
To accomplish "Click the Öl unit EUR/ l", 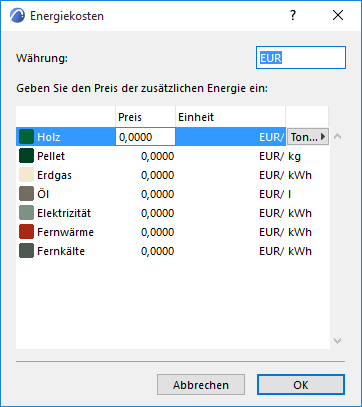I will coord(275,194).
